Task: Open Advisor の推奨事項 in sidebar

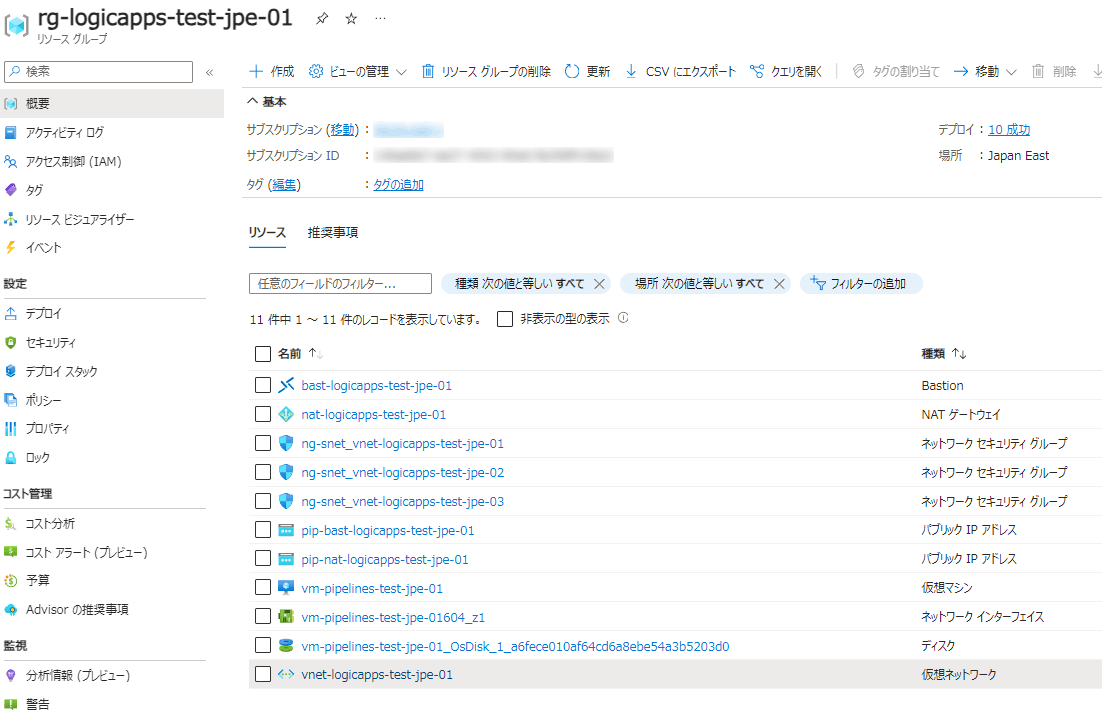Action: coord(77,610)
